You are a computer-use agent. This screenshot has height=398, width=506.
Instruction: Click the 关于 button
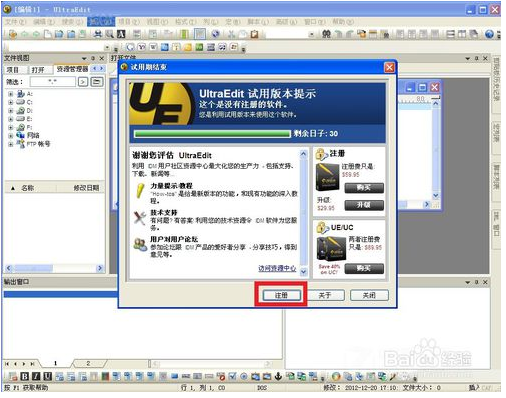click(x=325, y=295)
